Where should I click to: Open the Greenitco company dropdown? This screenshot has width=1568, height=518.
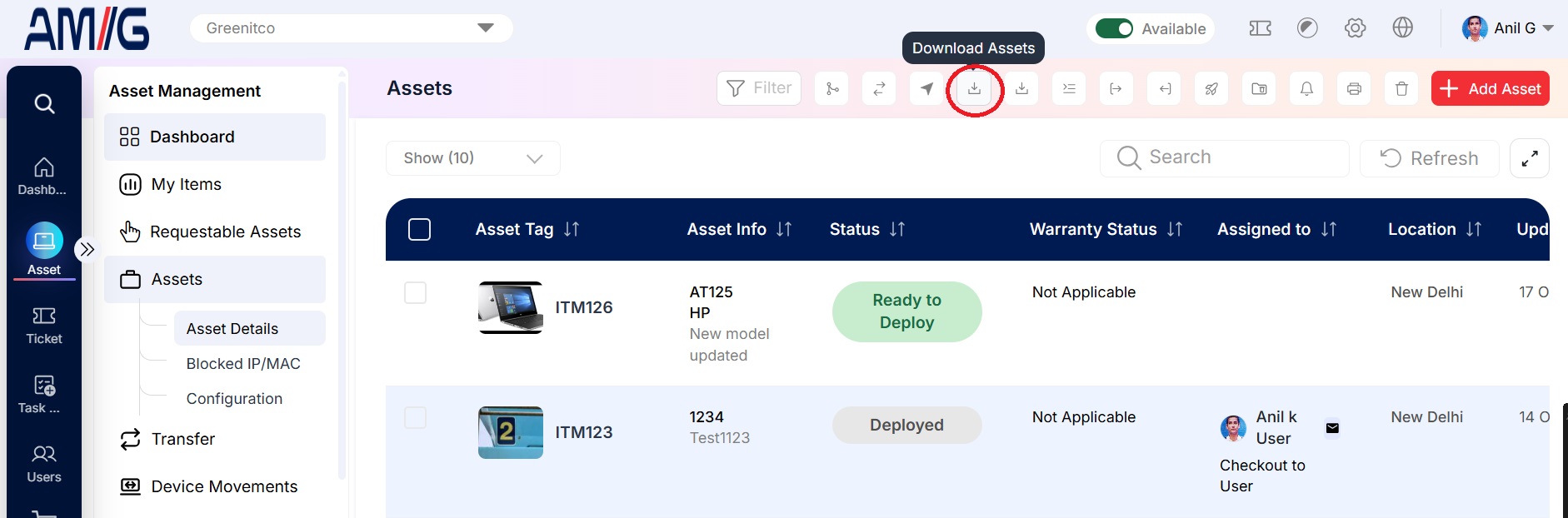(x=351, y=28)
